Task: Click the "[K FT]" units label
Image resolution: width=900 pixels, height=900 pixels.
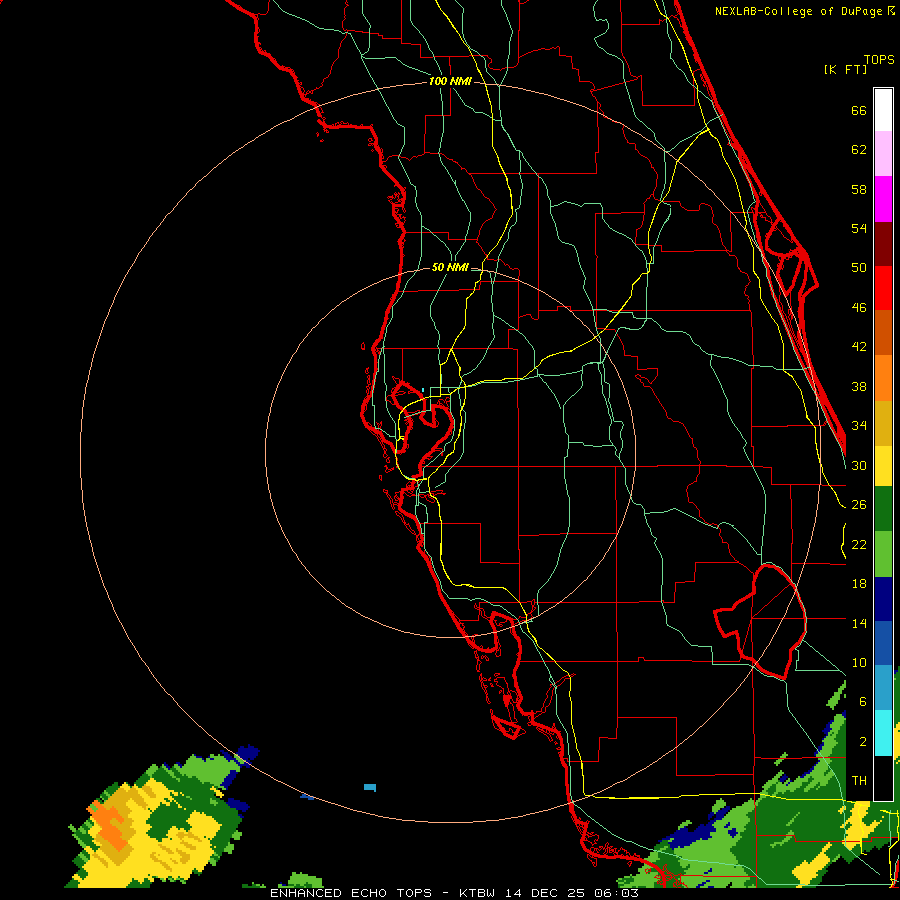Action: point(845,70)
